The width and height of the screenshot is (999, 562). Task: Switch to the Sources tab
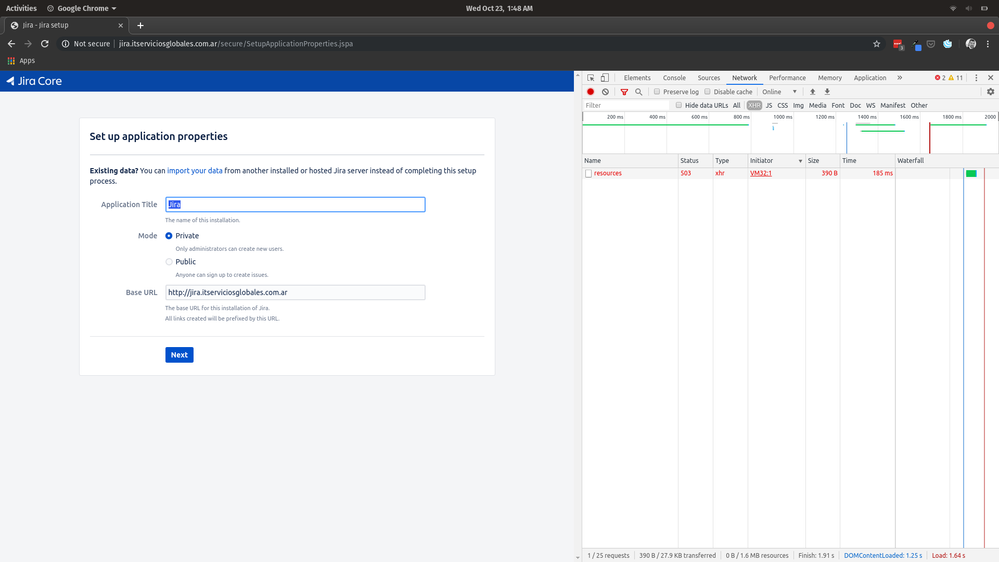pos(708,78)
